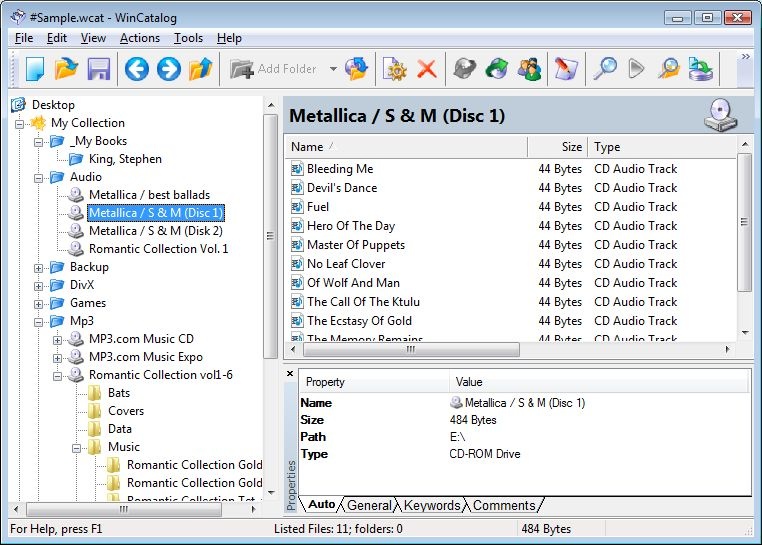
Task: Sort file list by Size column
Action: 557,147
